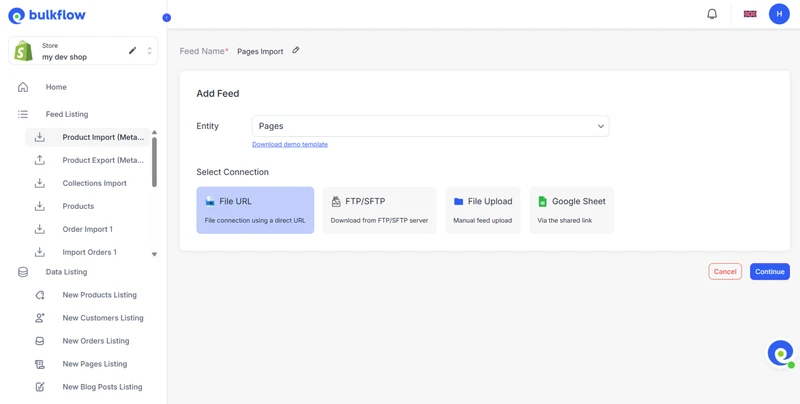The width and height of the screenshot is (800, 404).
Task: Open Order Import 1 feed
Action: (x=88, y=229)
